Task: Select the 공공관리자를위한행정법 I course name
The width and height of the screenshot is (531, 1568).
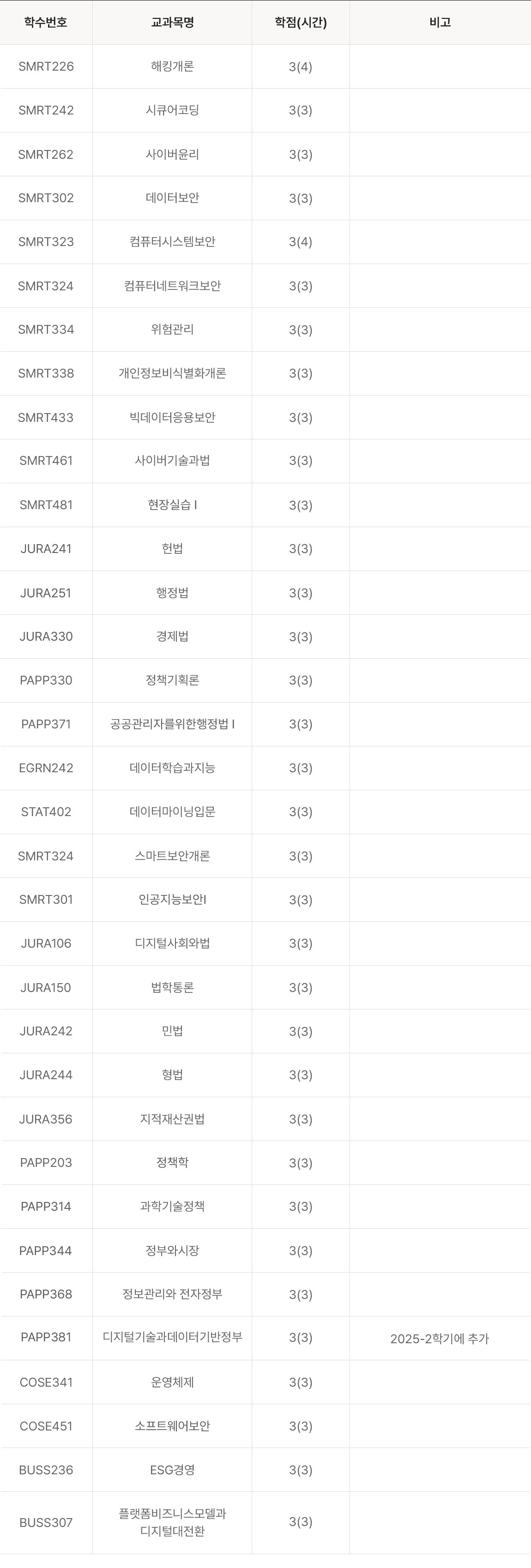Action: pos(172,724)
